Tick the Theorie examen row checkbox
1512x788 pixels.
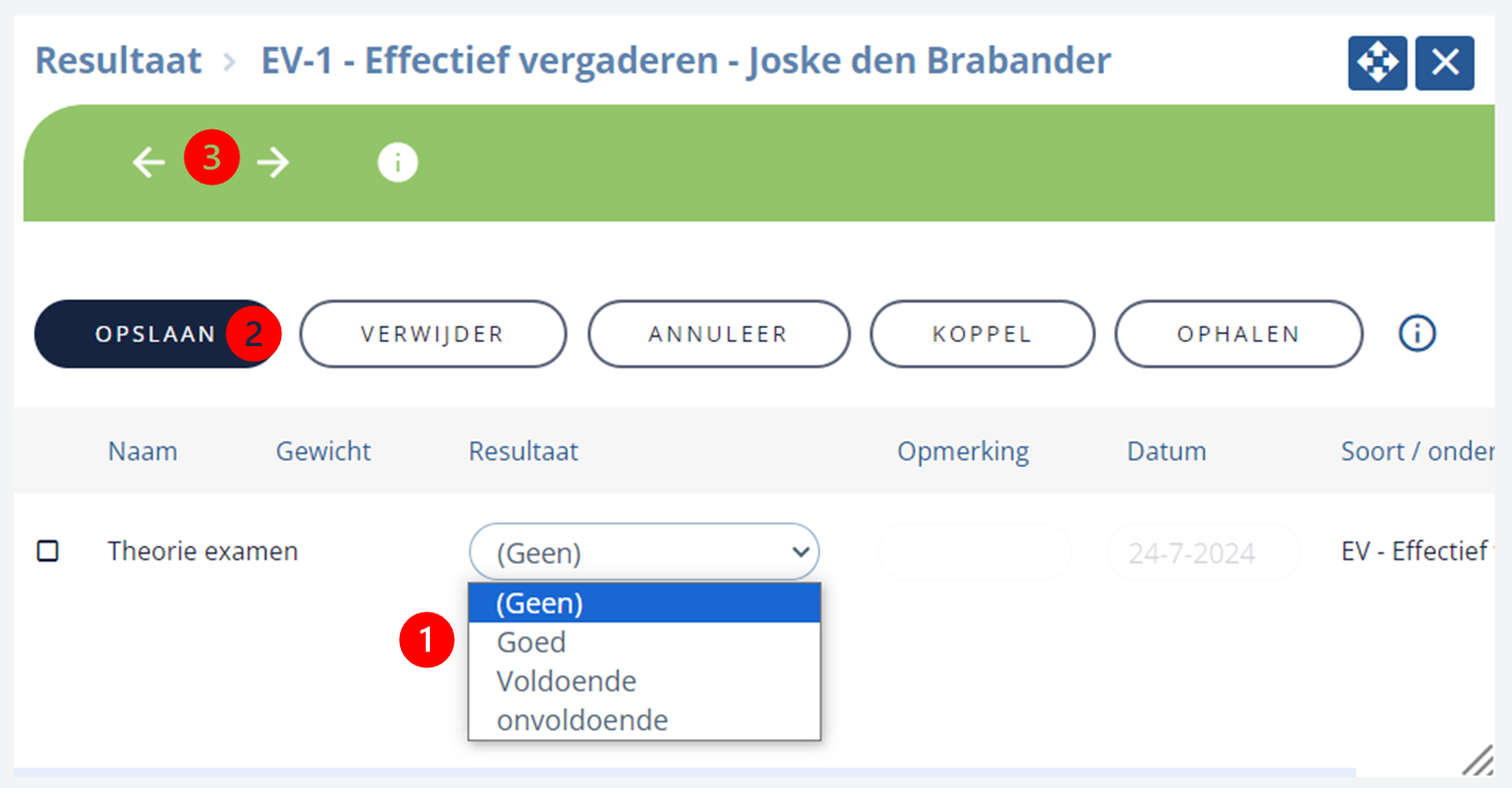(x=48, y=551)
